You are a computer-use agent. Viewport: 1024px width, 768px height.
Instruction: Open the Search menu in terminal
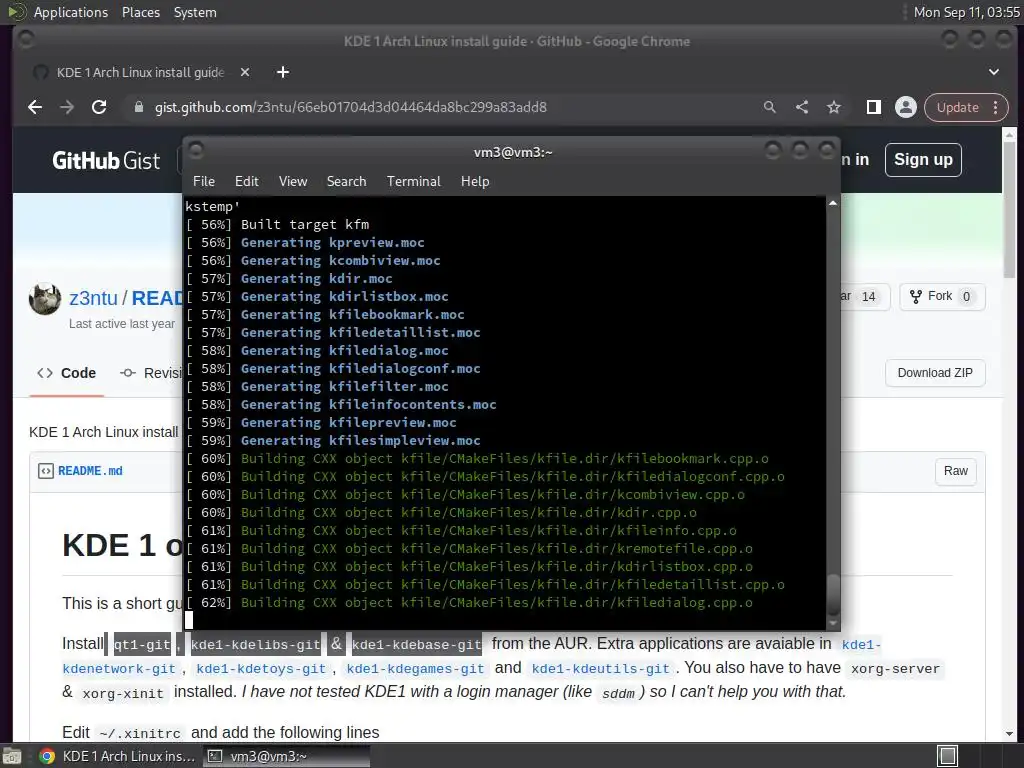click(x=346, y=182)
